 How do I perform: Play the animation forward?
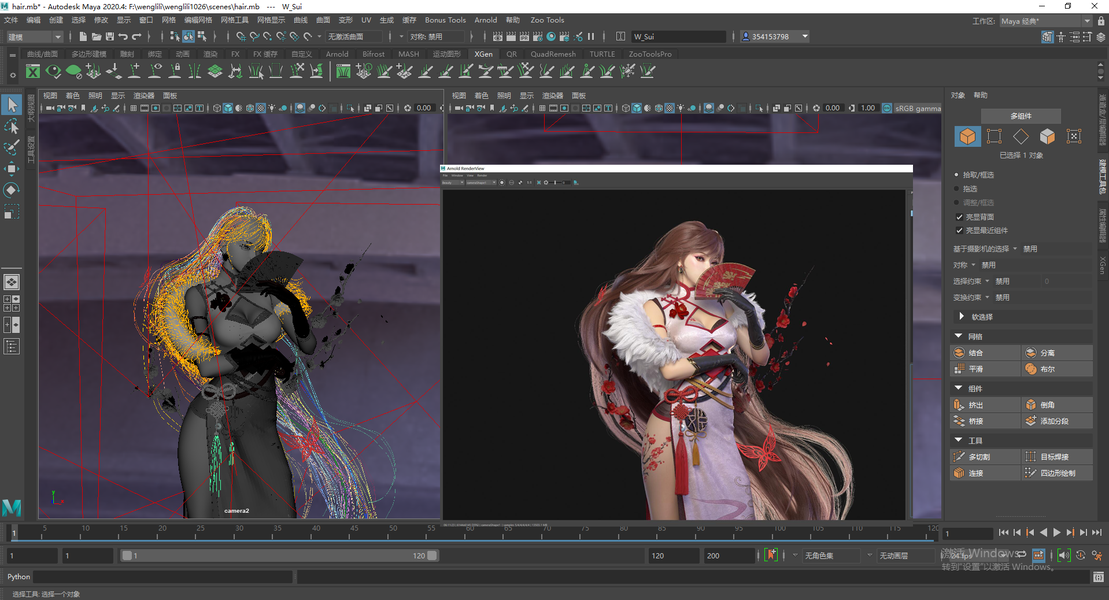tap(1057, 532)
